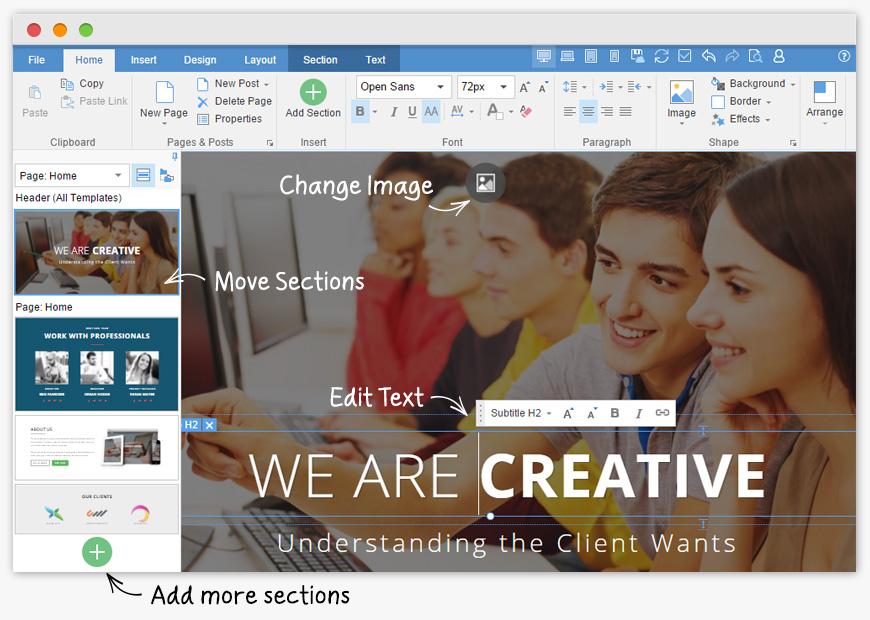
Task: Switch to tablet portrait preview mode
Action: coord(591,57)
